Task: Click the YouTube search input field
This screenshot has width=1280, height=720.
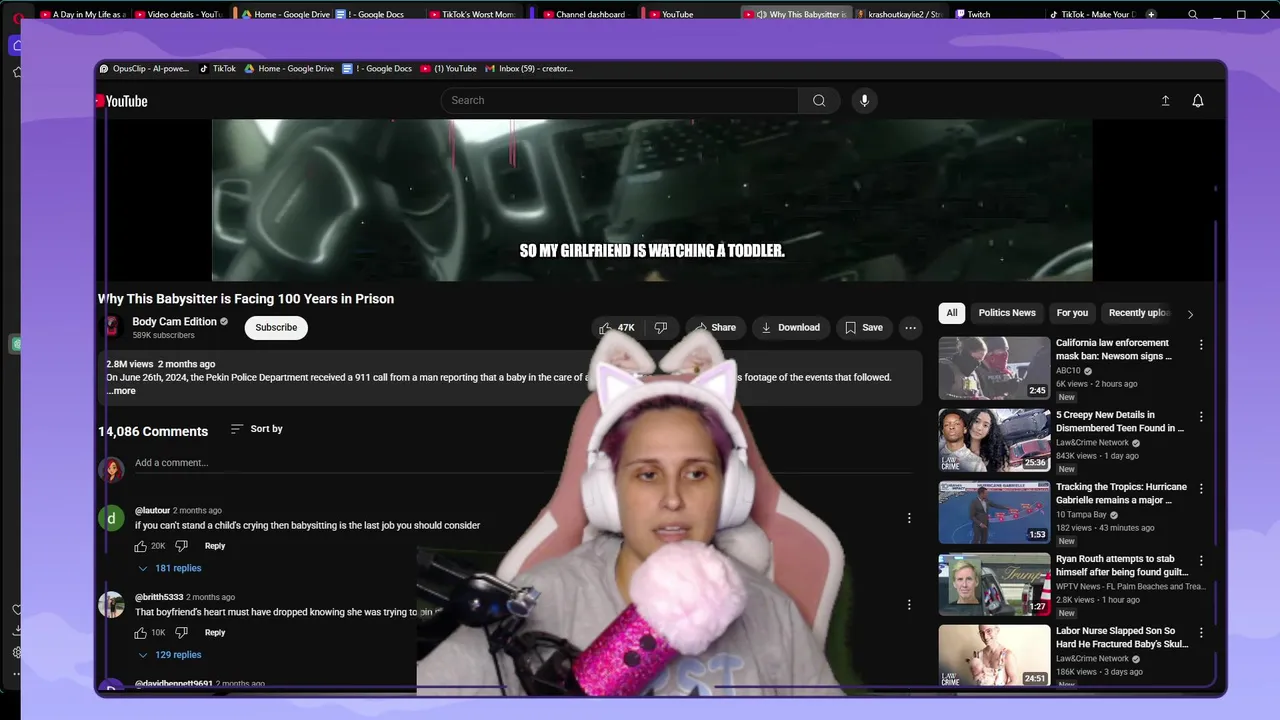Action: click(620, 100)
